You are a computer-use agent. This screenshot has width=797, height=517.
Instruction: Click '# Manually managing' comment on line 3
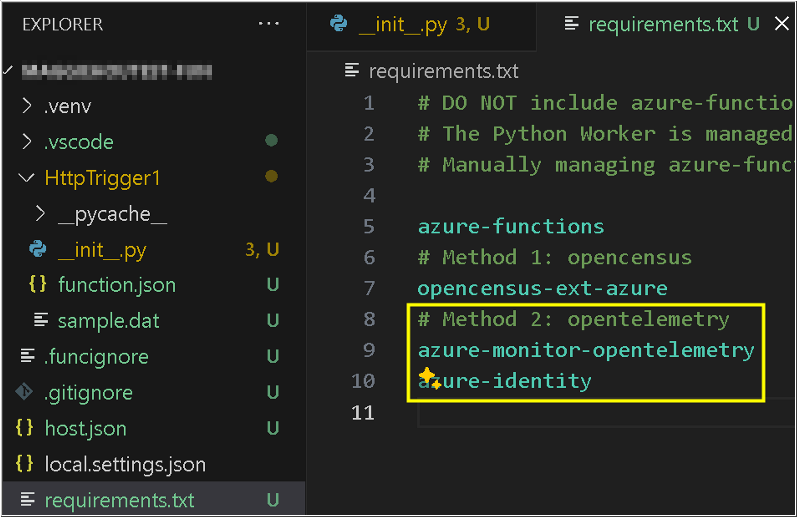coord(537,165)
